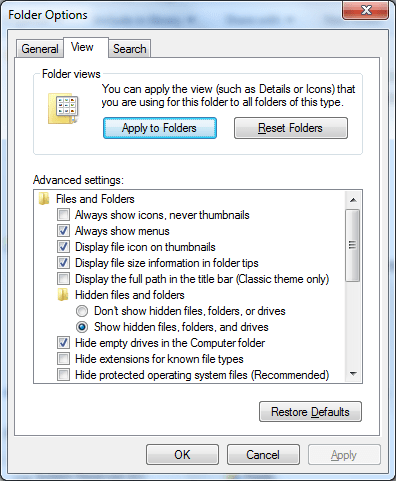Uncheck Always show menus
This screenshot has height=481, width=396.
click(x=63, y=231)
